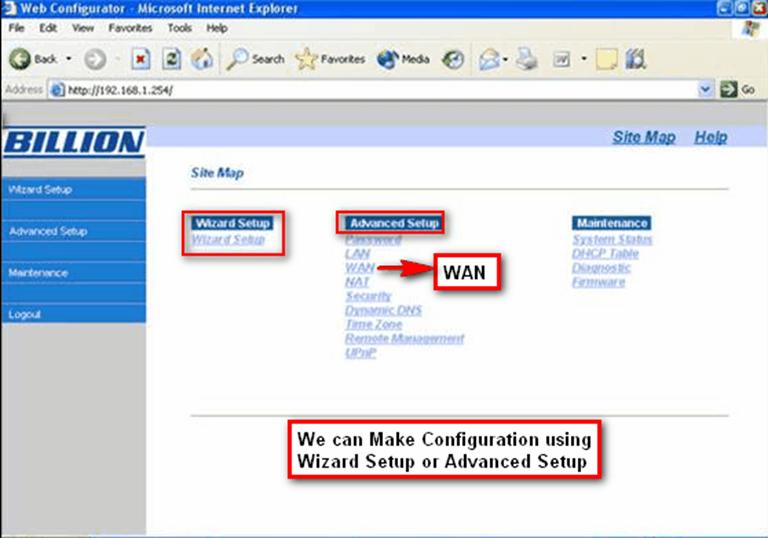Screen dimensions: 768x538
Task: Click the Back arrow button
Action: pos(33,59)
